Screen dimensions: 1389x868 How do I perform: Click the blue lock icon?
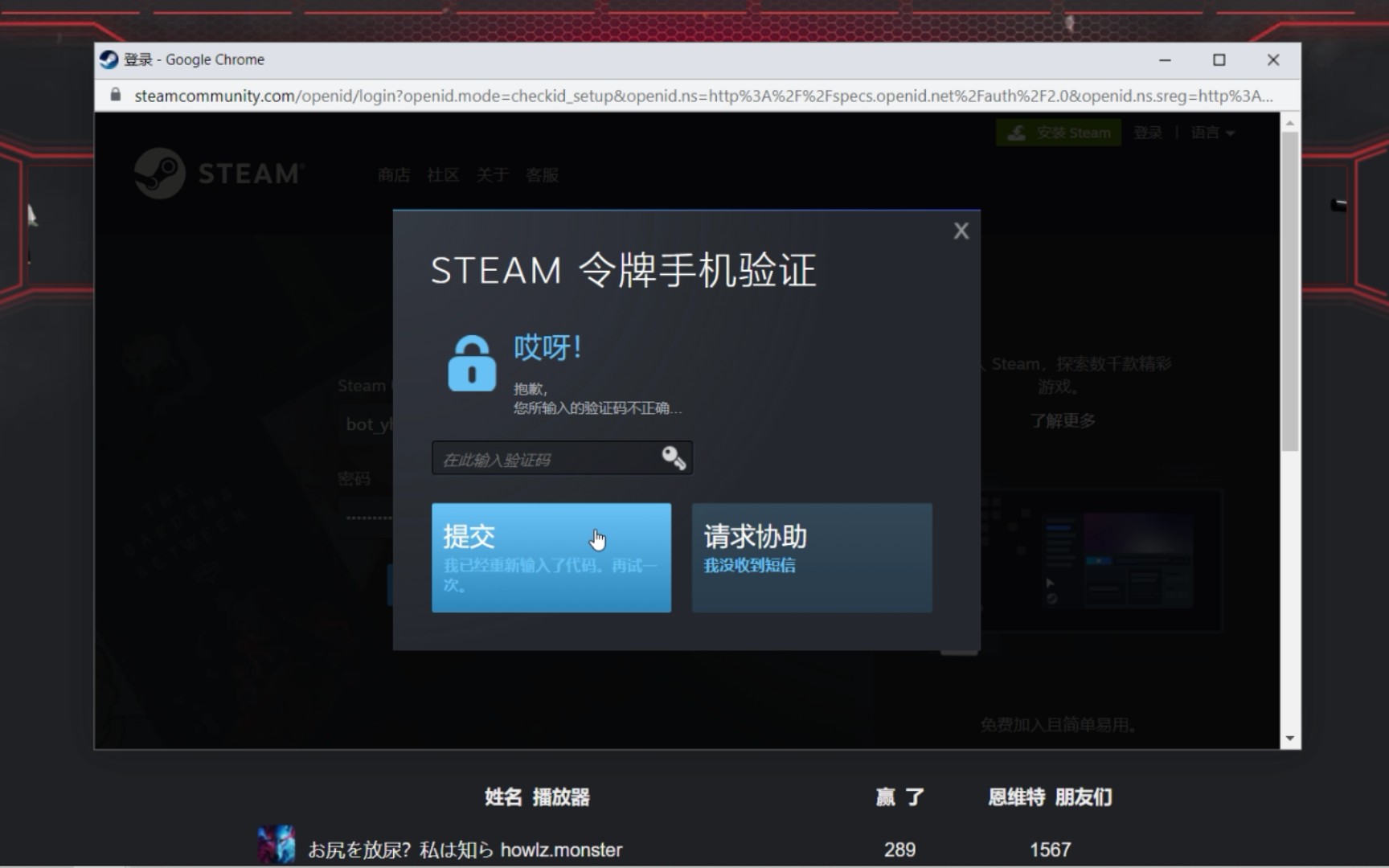[471, 363]
